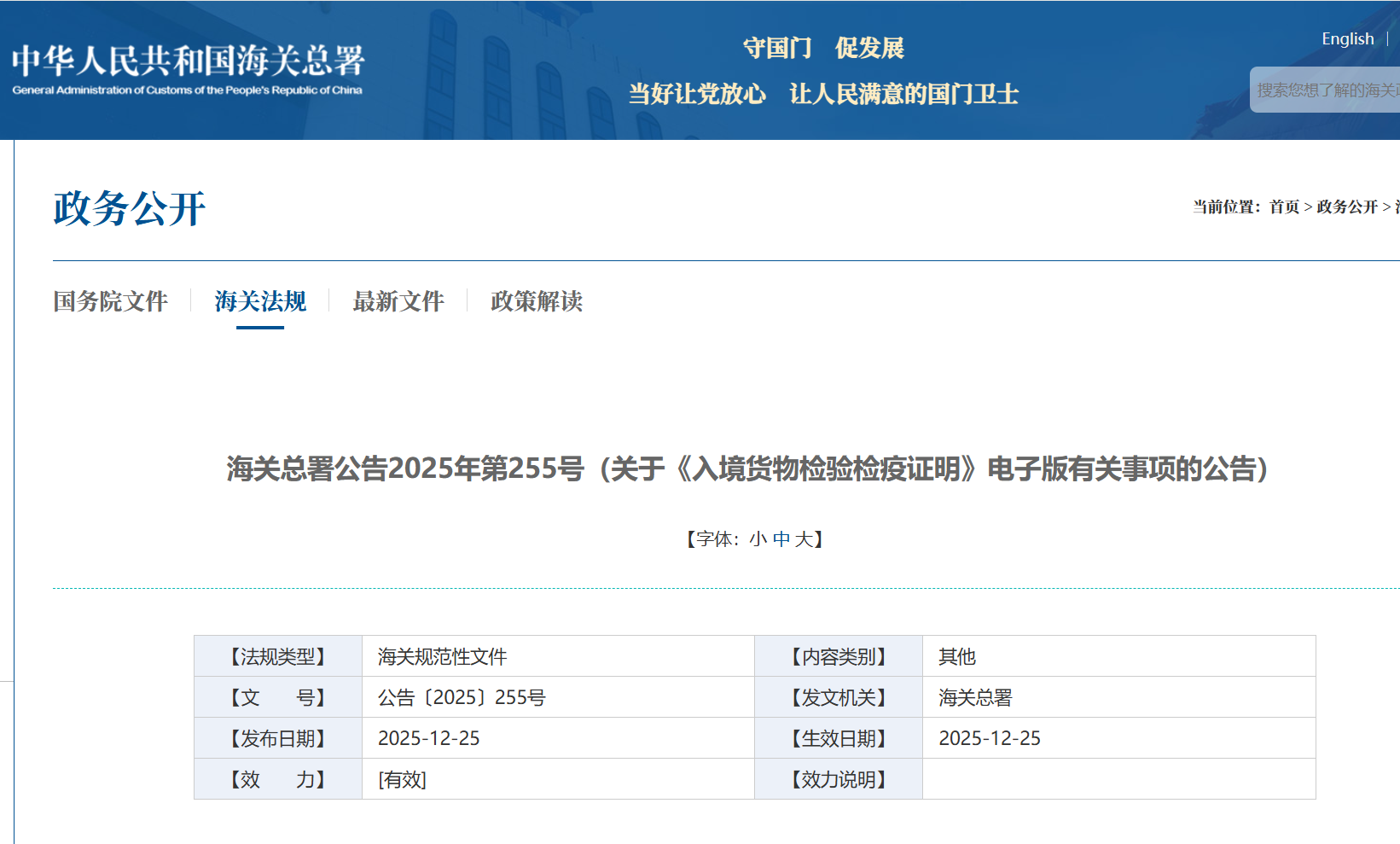Click the [有效] status in the 效力 row

[402, 779]
